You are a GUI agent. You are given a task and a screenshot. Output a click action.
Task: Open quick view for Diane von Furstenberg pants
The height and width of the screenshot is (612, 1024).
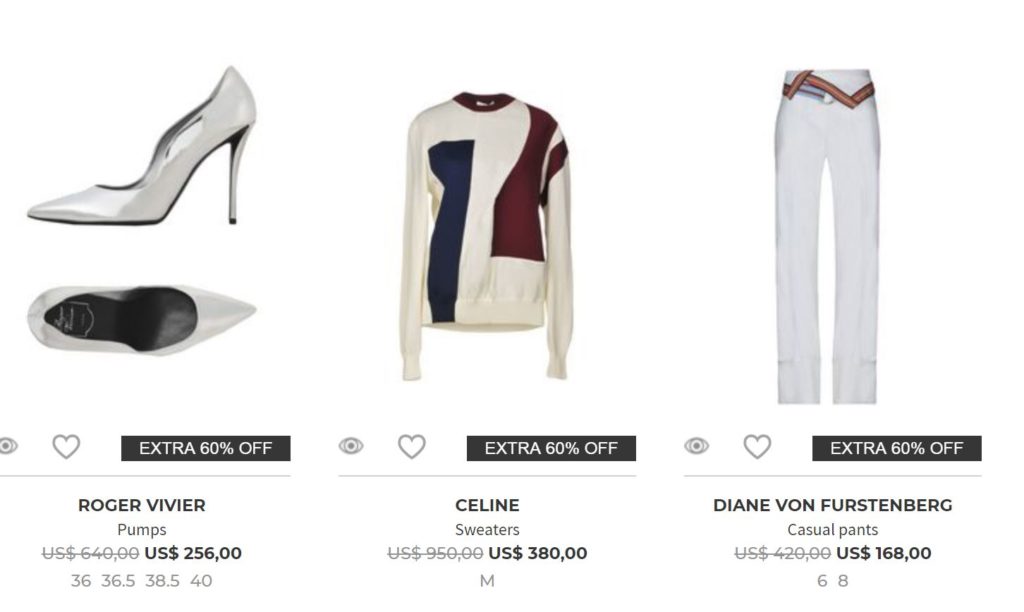(696, 446)
